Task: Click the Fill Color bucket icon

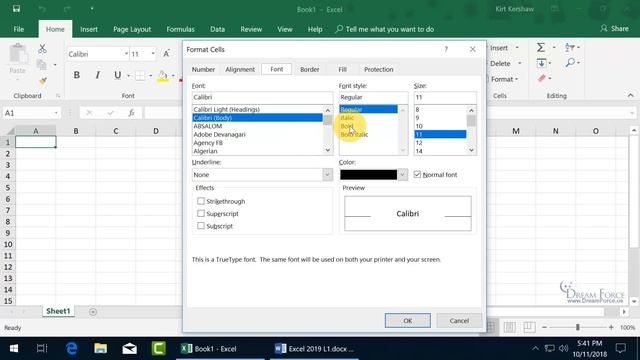Action: coord(162,76)
